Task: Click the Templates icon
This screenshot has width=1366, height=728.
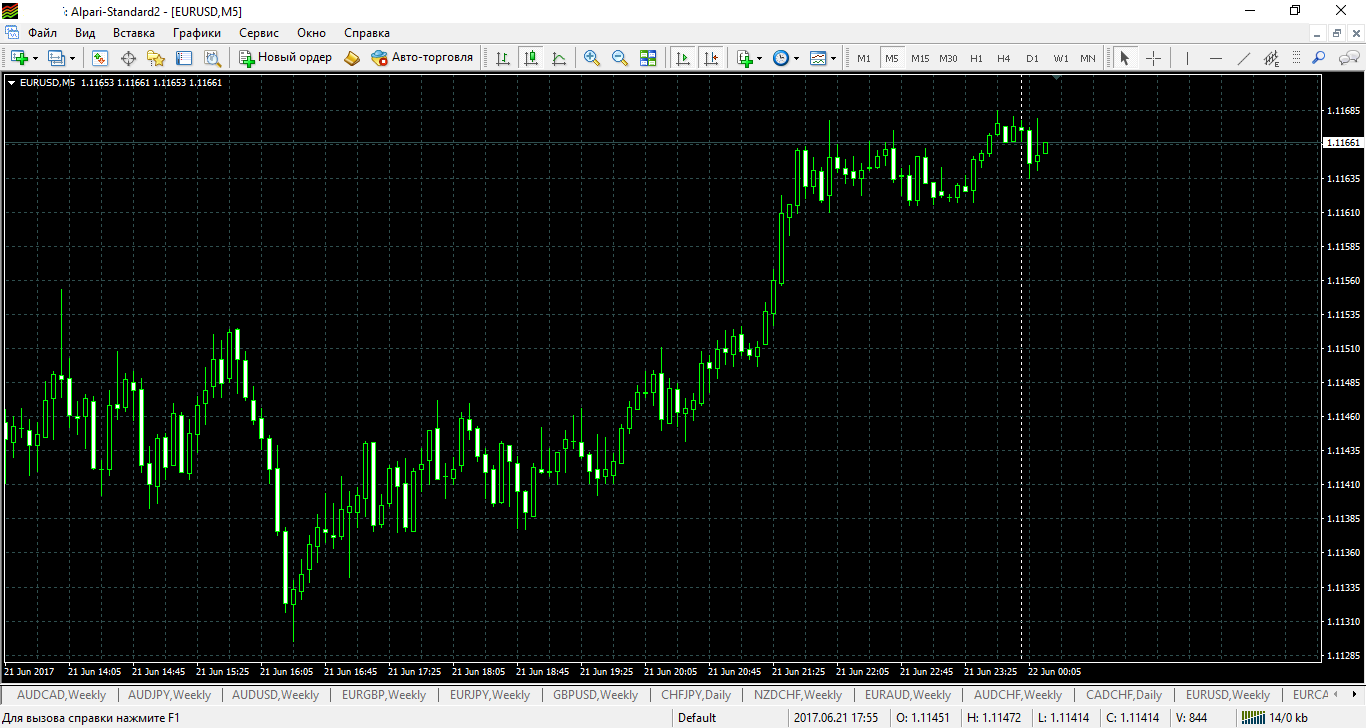Action: (x=818, y=58)
